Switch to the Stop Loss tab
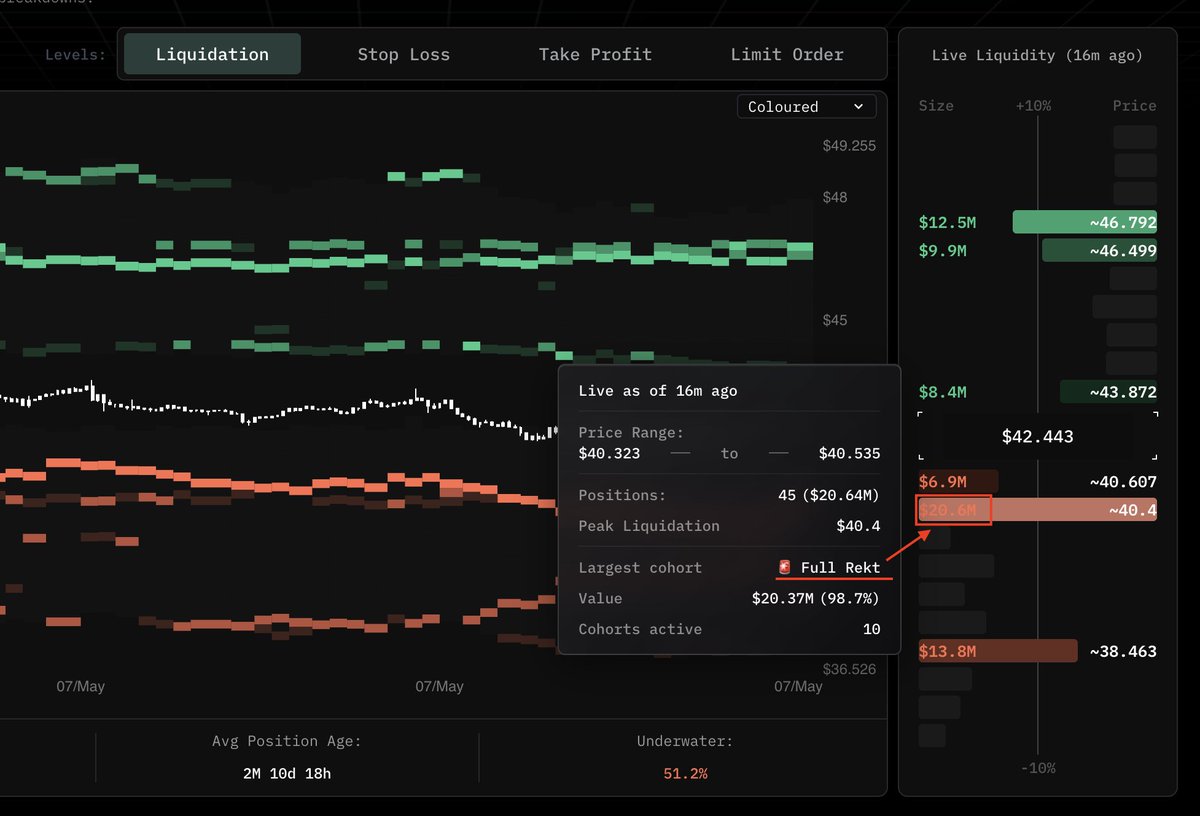The height and width of the screenshot is (816, 1200). point(403,54)
